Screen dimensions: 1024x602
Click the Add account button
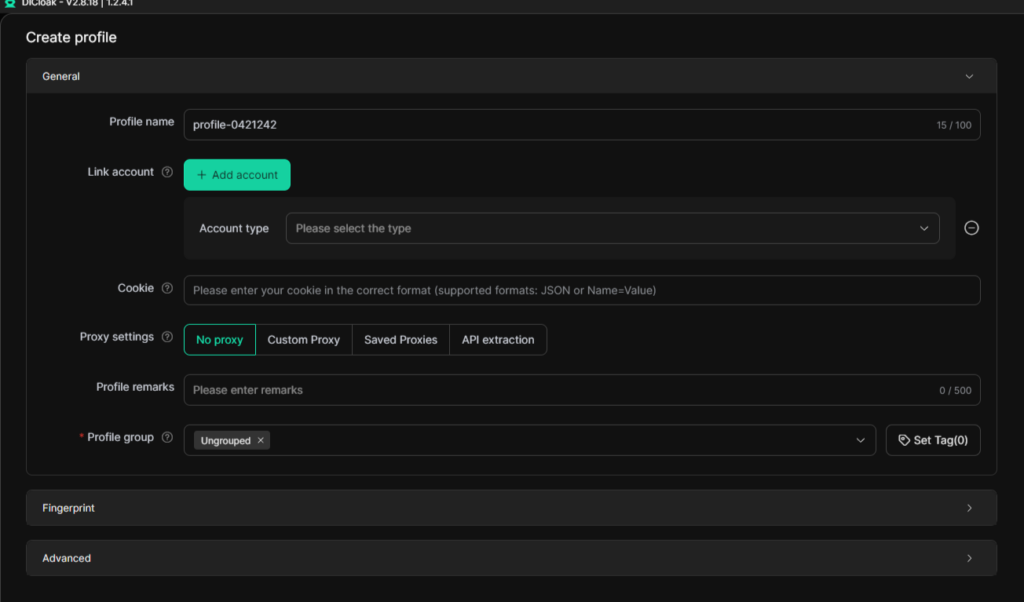tap(237, 175)
